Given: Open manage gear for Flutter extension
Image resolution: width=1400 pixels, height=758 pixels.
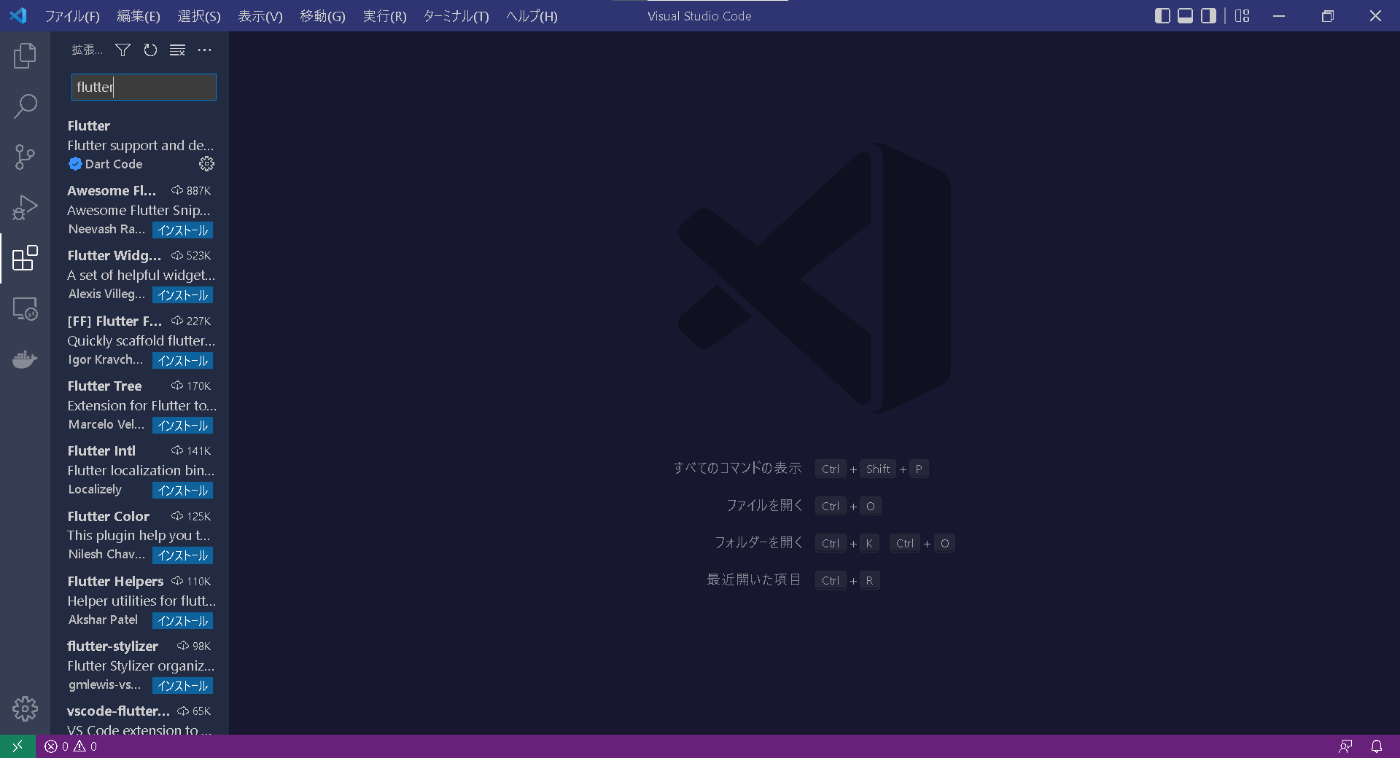Looking at the screenshot, I should click(206, 164).
